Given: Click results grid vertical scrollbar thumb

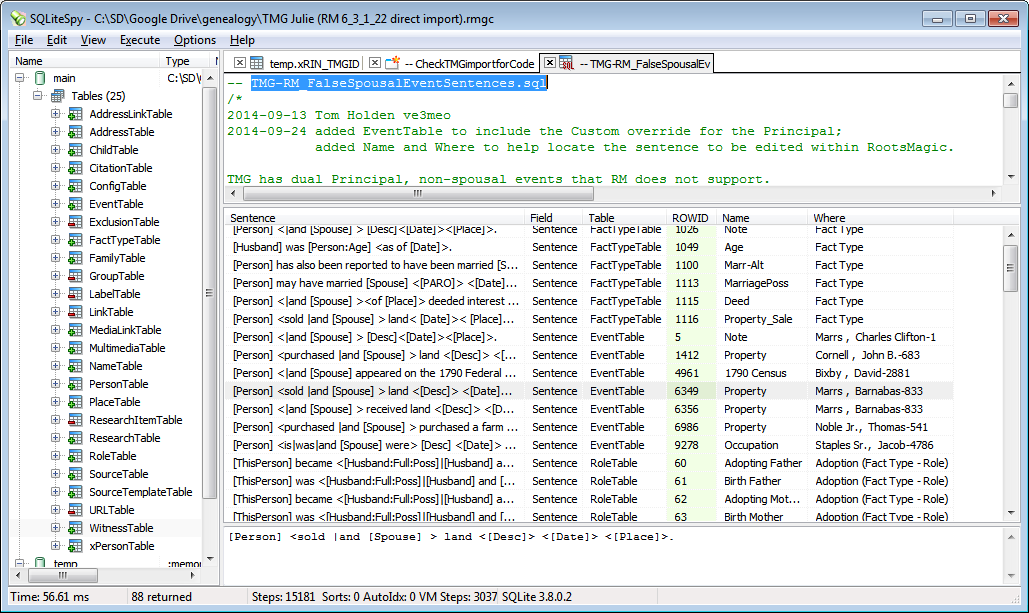Looking at the screenshot, I should tap(1010, 268).
